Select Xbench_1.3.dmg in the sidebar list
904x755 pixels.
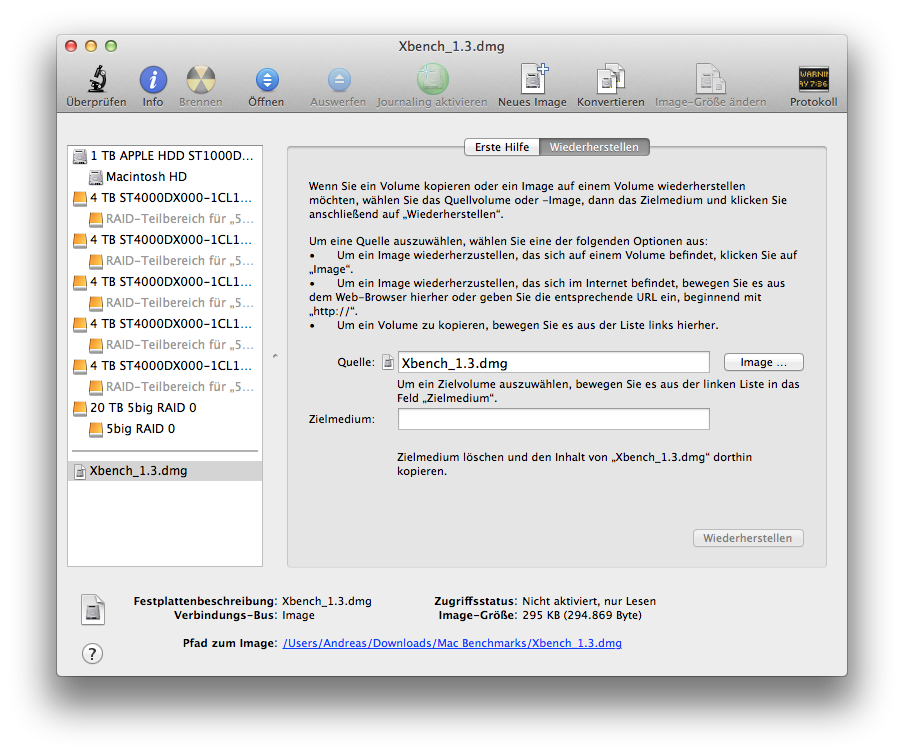click(164, 471)
